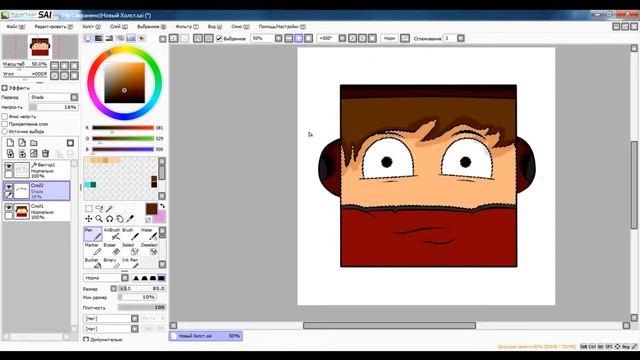
Task: Hide the Вектор1 layer eye
Action: pyautogui.click(x=9, y=166)
